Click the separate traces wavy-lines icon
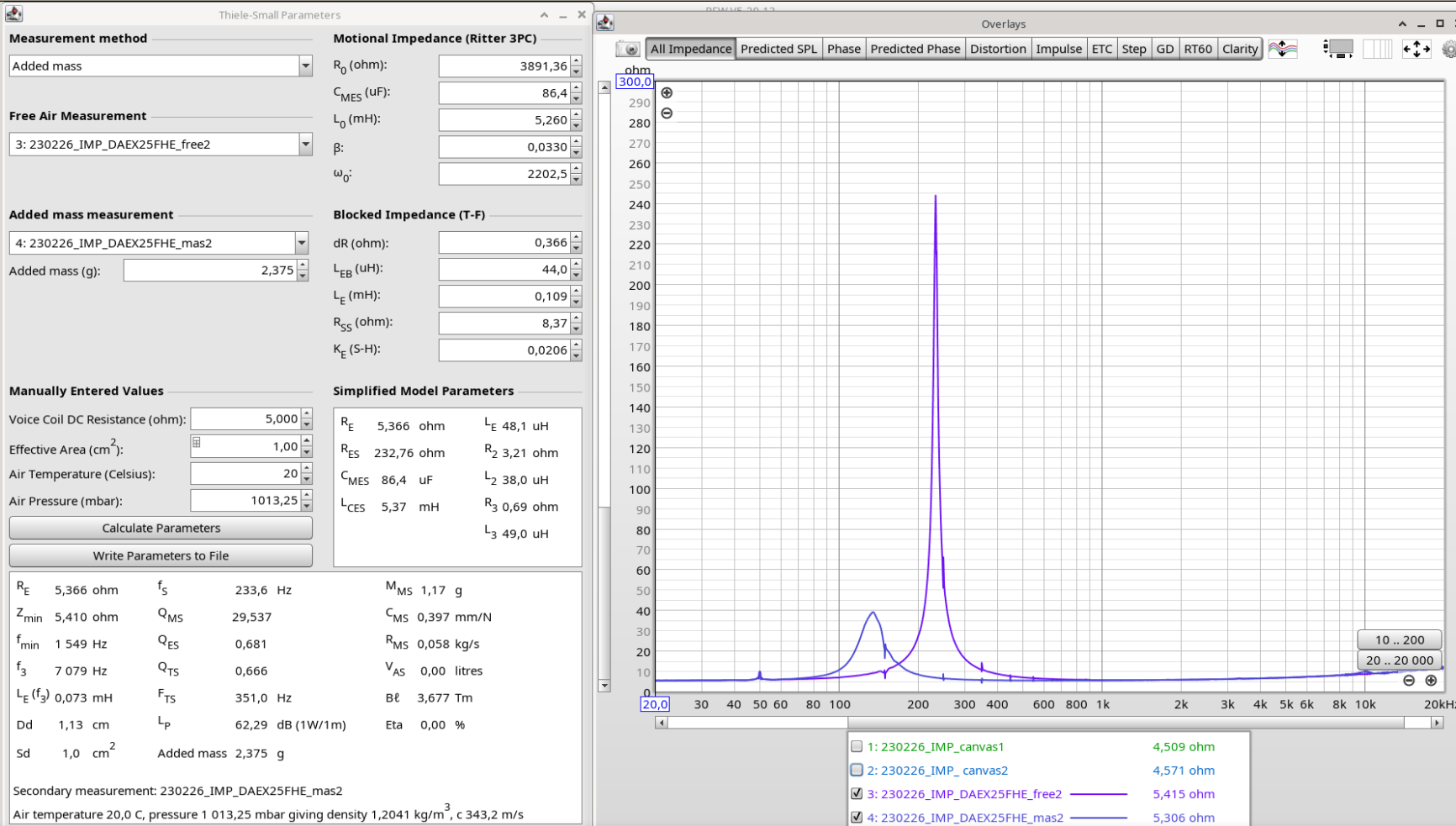Screen dimensions: 1456x826 pyautogui.click(x=1283, y=49)
